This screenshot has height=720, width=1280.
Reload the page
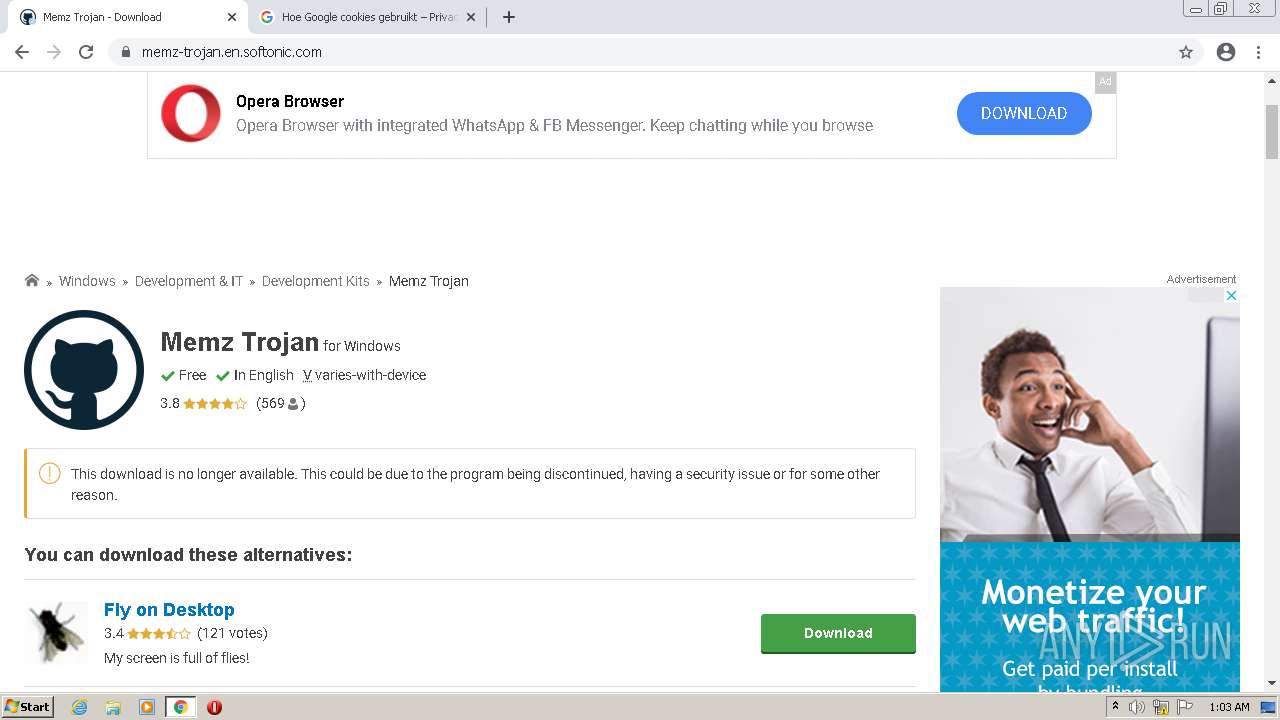pos(86,52)
